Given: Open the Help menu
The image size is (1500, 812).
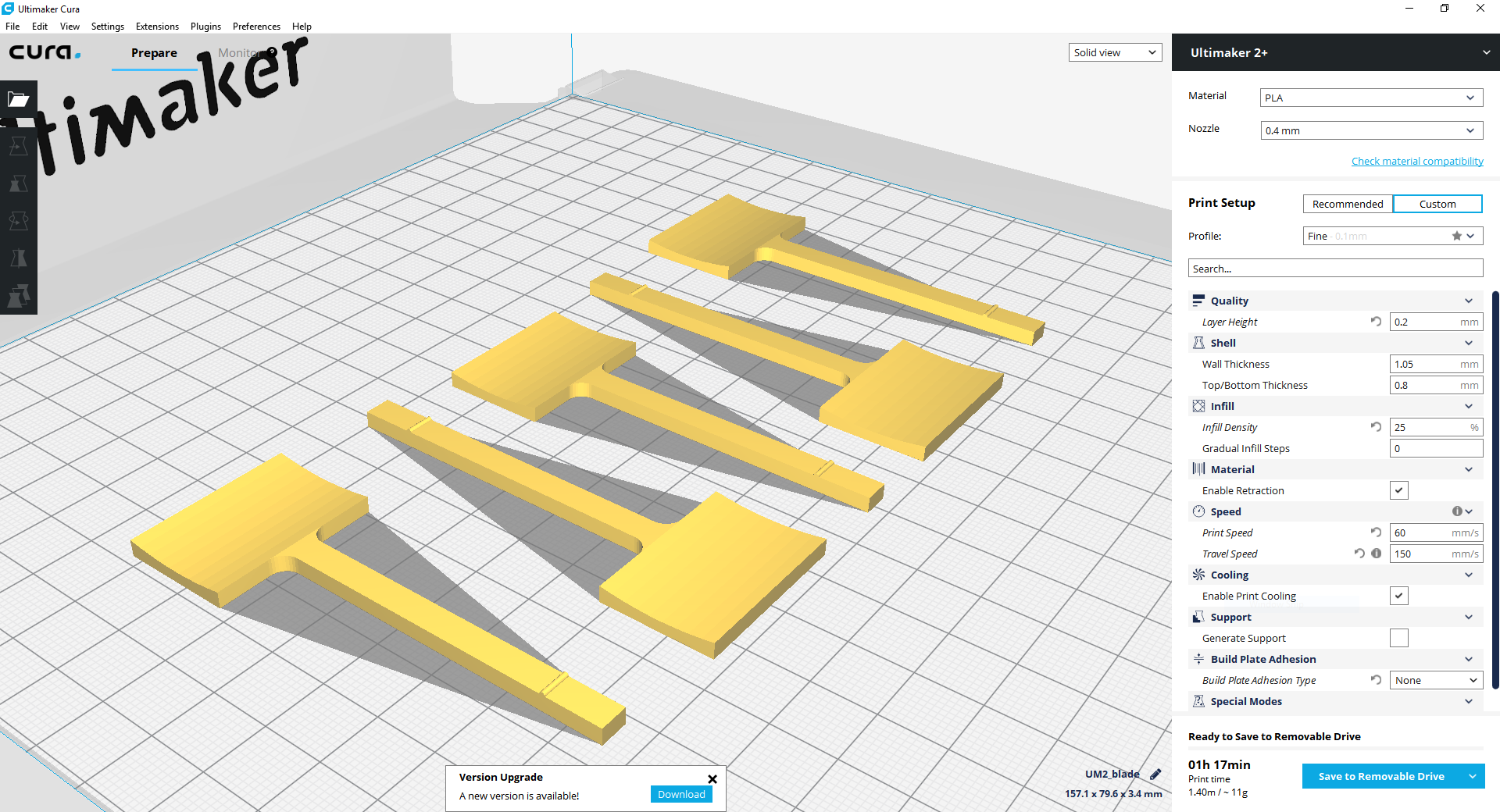Looking at the screenshot, I should [302, 26].
